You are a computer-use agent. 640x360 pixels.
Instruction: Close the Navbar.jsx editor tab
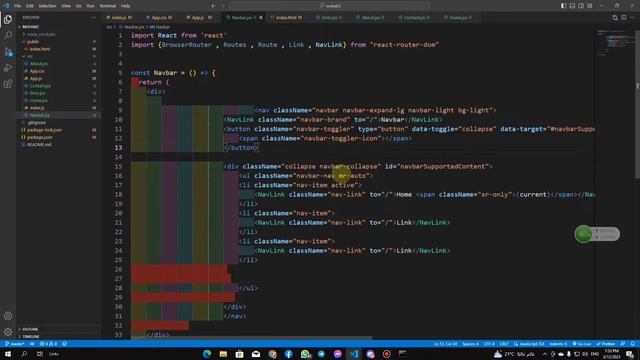click(x=261, y=18)
